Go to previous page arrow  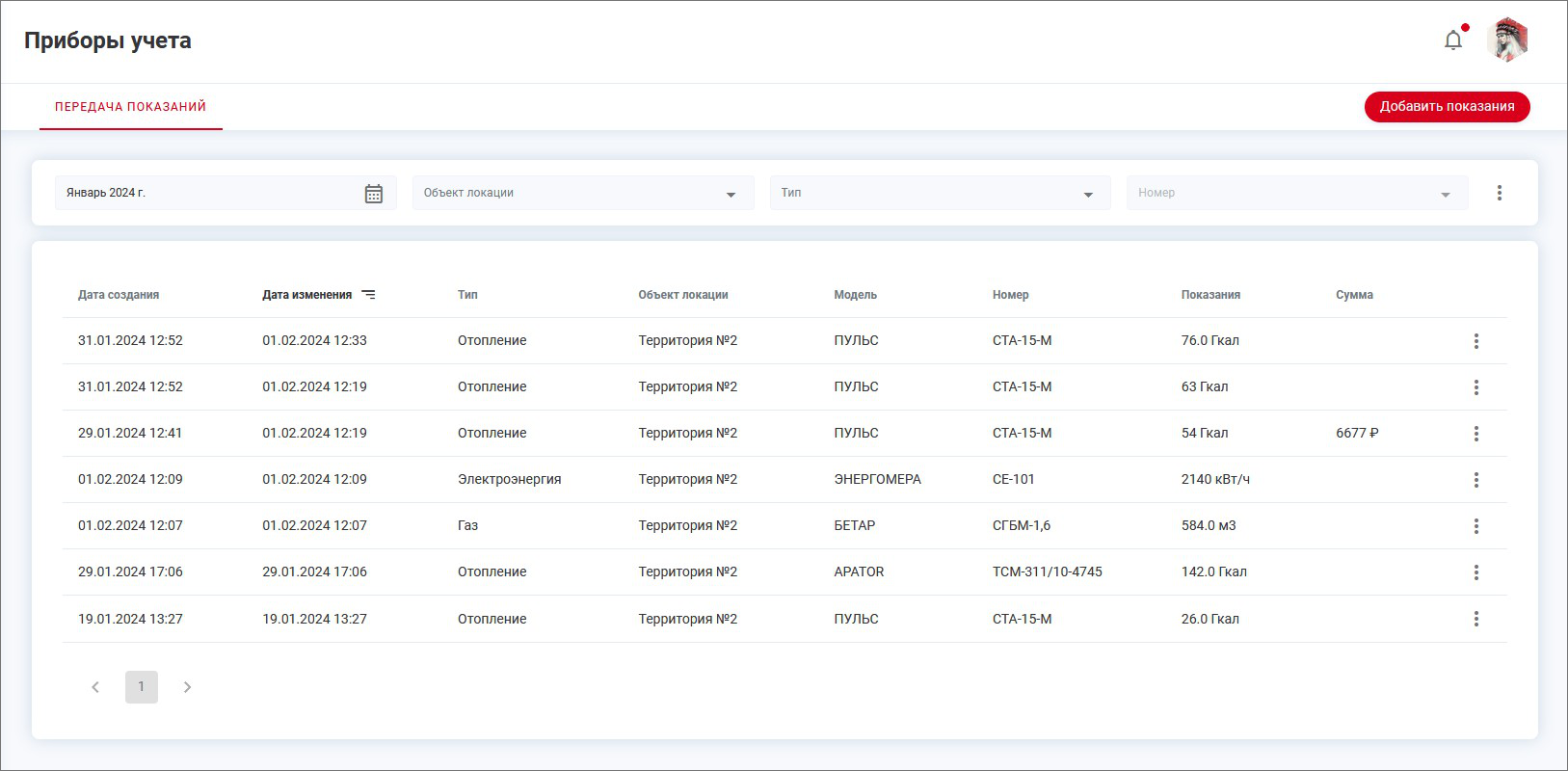tap(95, 687)
